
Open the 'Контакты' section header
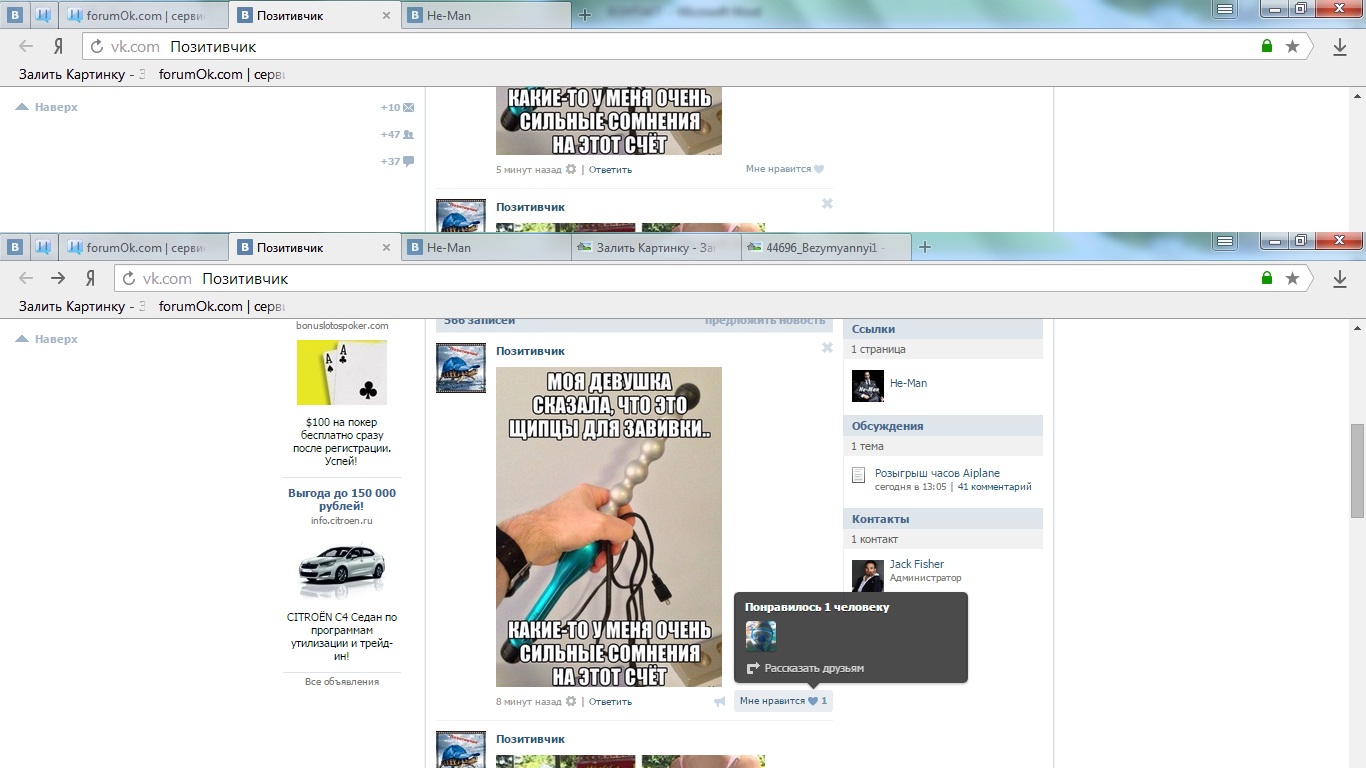pos(943,519)
